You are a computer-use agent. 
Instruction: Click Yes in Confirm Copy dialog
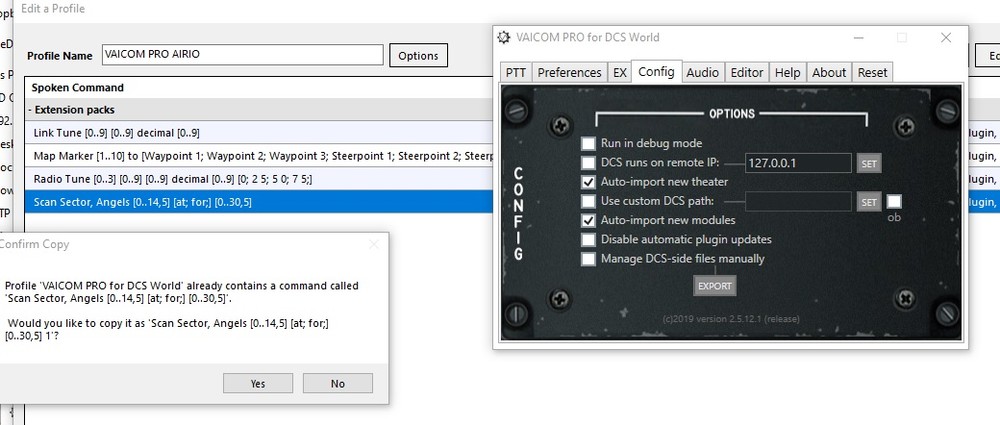pyautogui.click(x=258, y=384)
